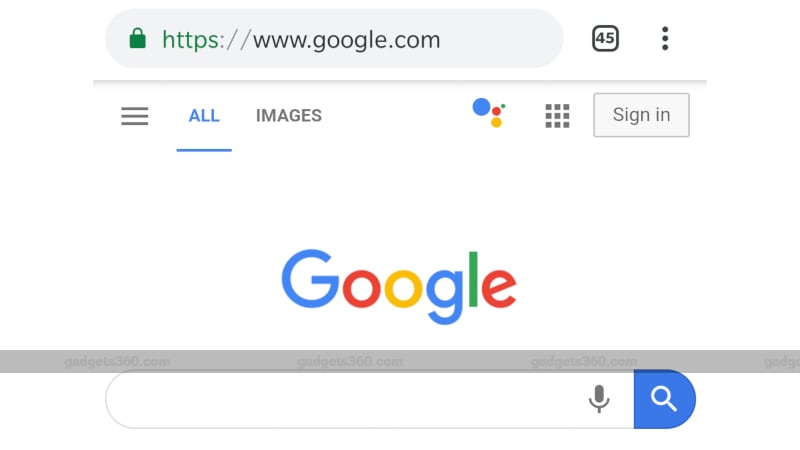Open the Google apps grid
The width and height of the screenshot is (800, 450).
[557, 116]
